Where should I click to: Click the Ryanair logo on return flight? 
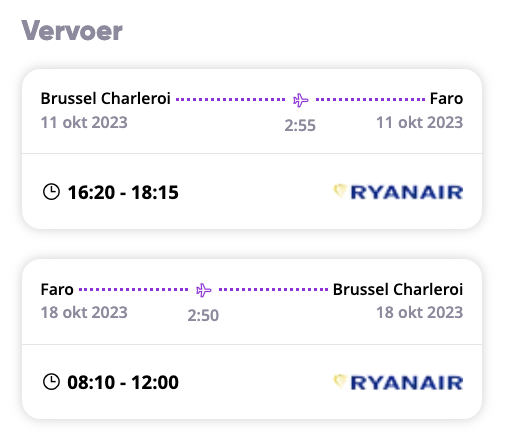point(398,382)
